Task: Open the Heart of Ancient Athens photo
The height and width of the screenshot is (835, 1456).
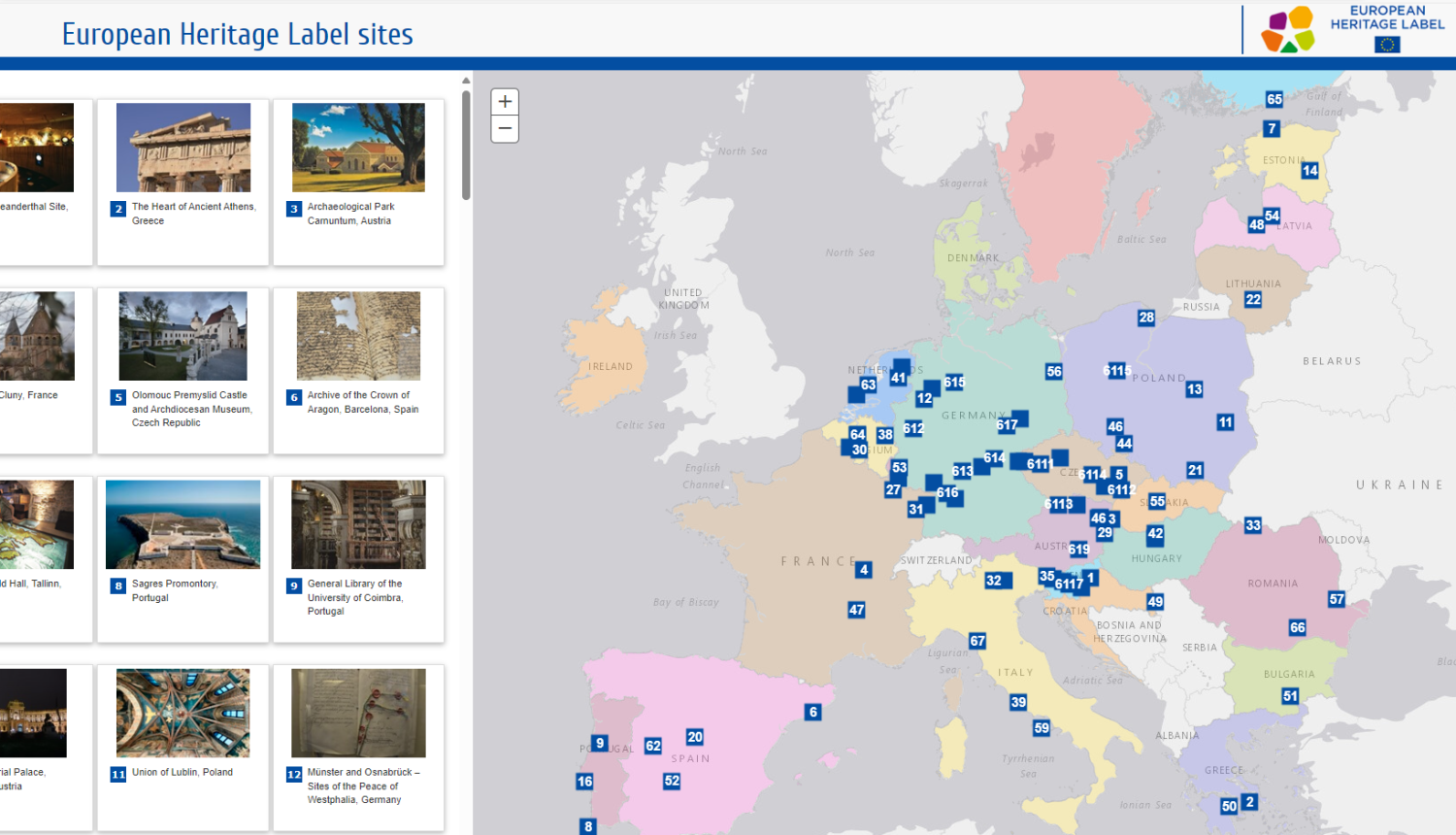Action: tap(183, 148)
